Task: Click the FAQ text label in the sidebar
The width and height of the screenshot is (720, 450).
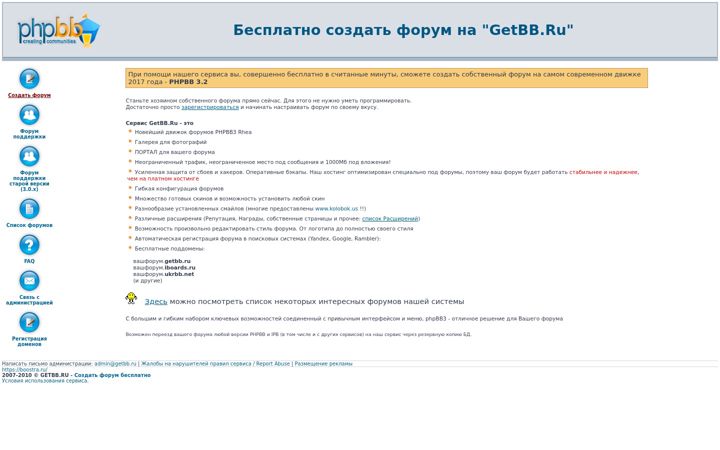Action: coord(29,261)
